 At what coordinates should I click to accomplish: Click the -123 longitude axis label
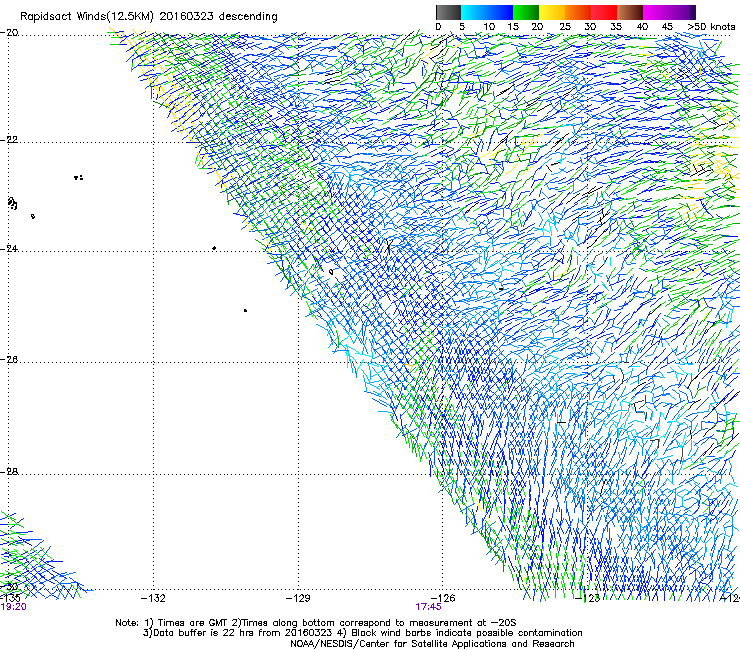pos(588,599)
